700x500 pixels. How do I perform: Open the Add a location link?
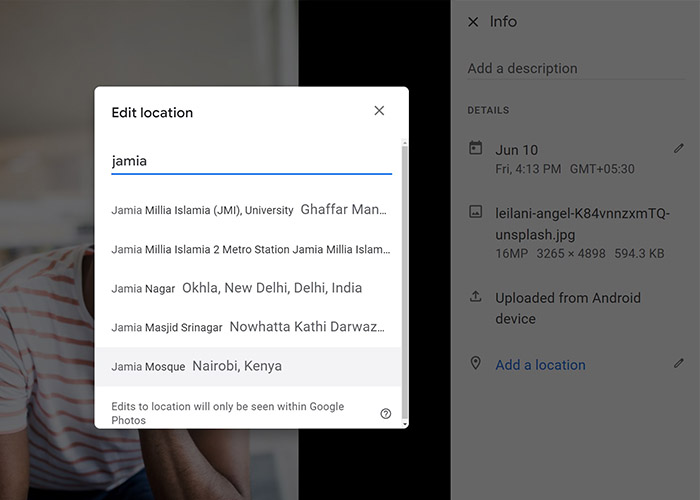coord(540,365)
